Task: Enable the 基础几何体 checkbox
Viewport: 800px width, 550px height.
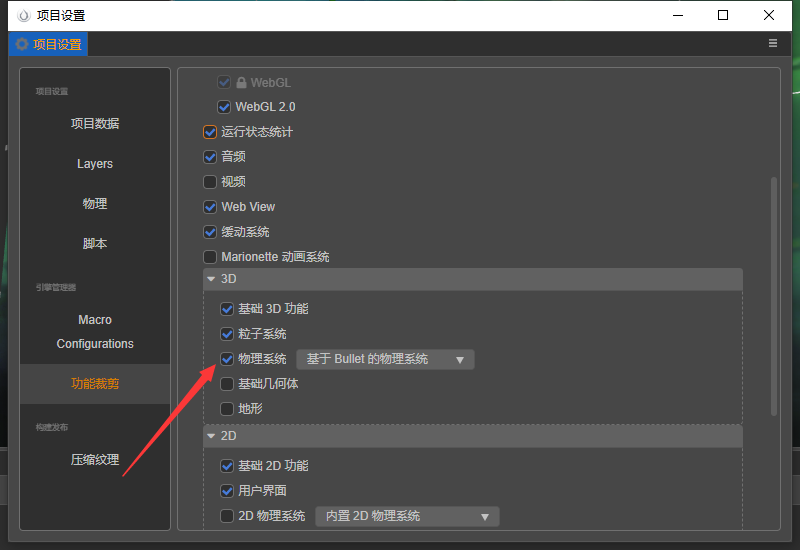Action: 227,384
